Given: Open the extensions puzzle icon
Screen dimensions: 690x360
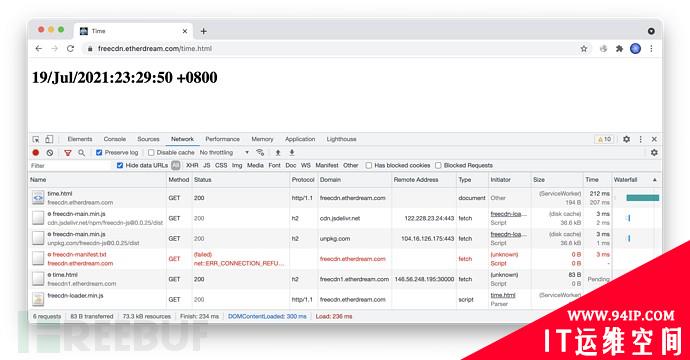Looking at the screenshot, I should point(619,49).
